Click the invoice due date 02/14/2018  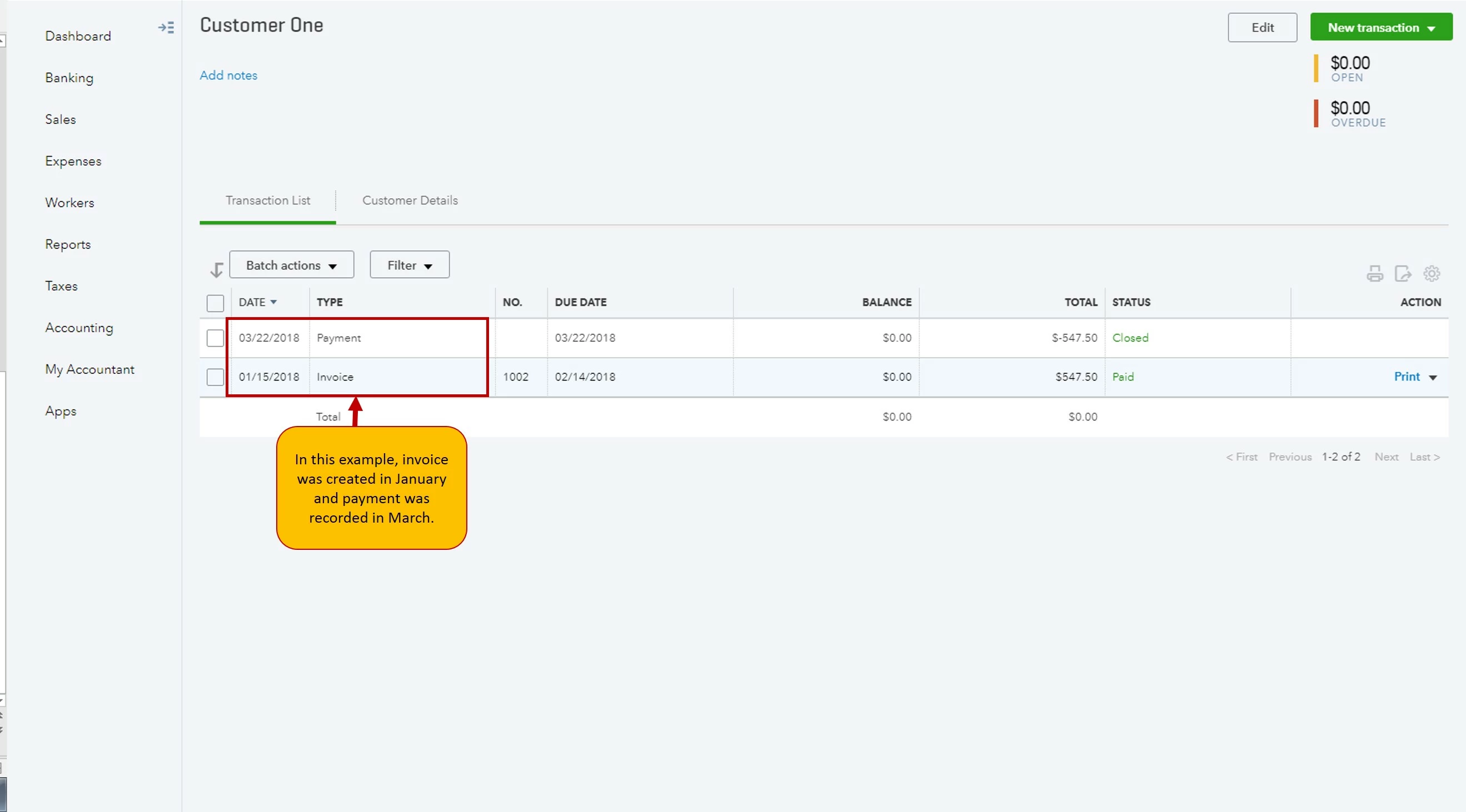(x=585, y=377)
